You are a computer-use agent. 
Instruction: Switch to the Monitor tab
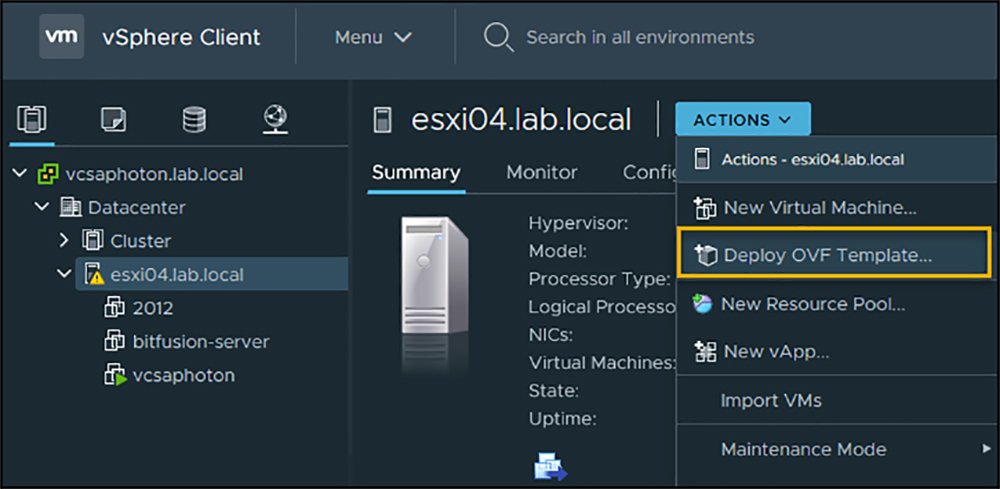(x=541, y=172)
